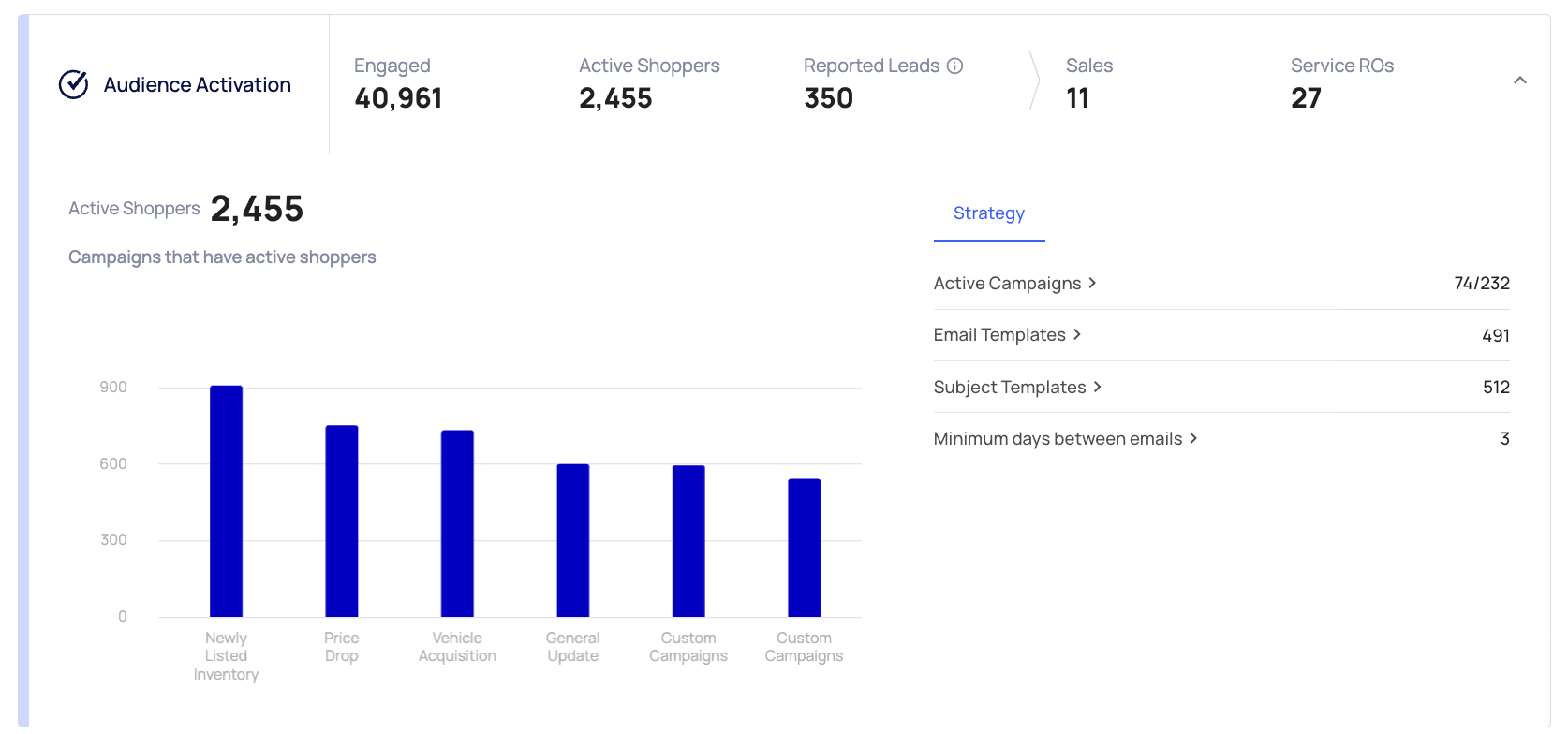
Task: Open the Active Campaigns link
Action: click(1007, 284)
